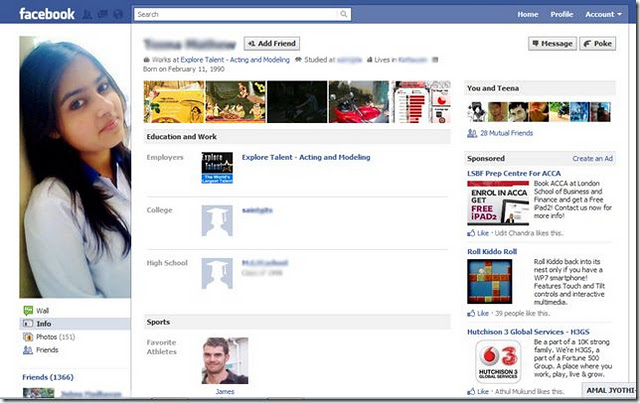
Task: Click the 'Udit Chandra likes this.' text
Action: 529,233
